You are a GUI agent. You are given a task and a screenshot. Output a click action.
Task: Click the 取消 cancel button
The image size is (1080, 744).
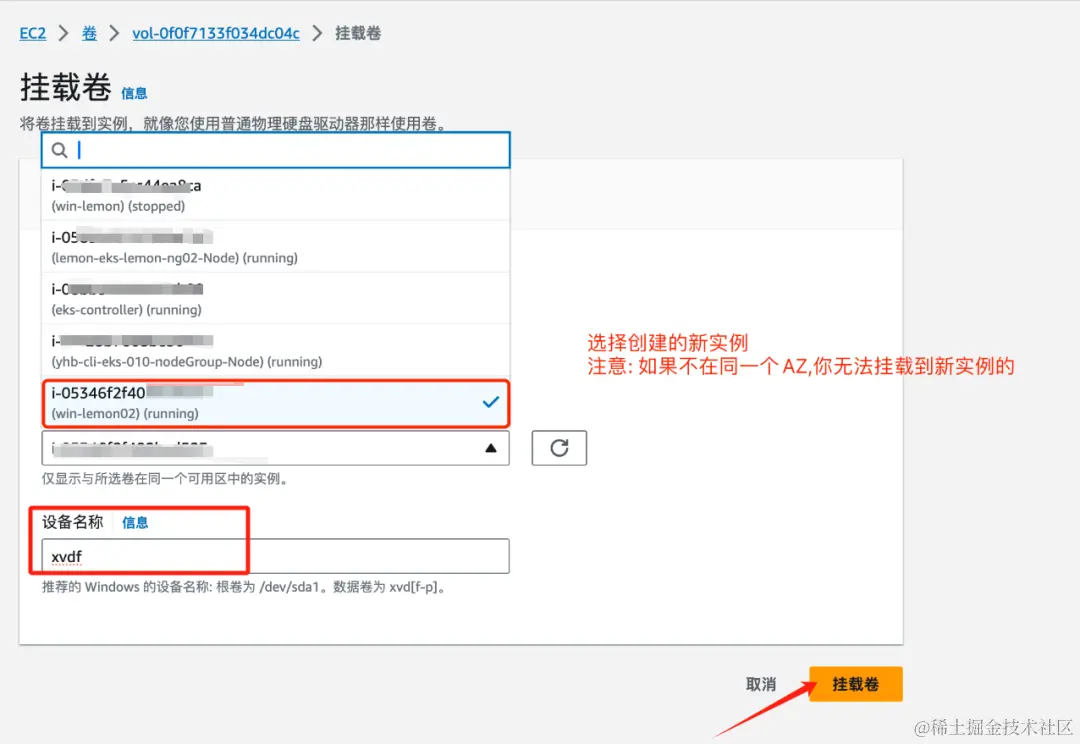[x=761, y=684]
